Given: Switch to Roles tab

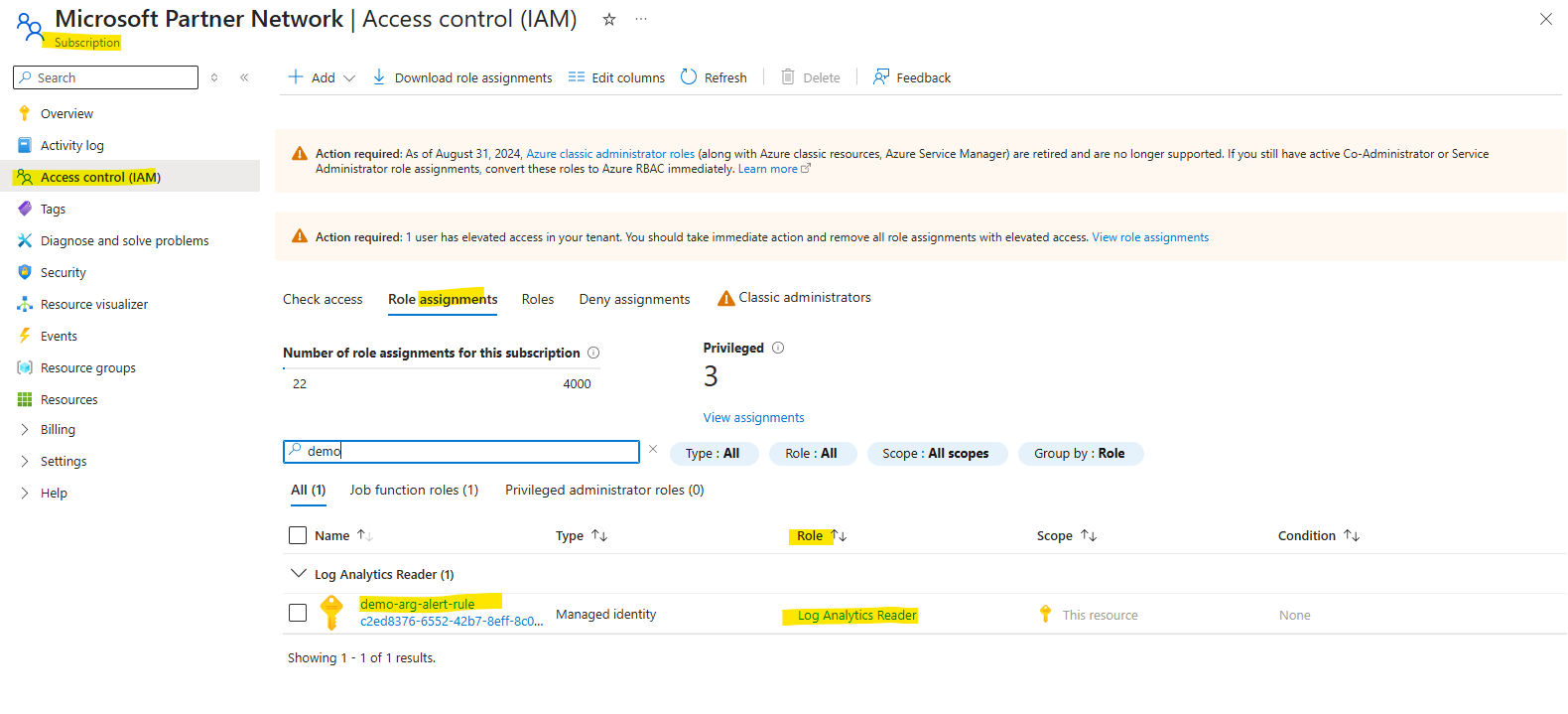Looking at the screenshot, I should click(x=538, y=299).
